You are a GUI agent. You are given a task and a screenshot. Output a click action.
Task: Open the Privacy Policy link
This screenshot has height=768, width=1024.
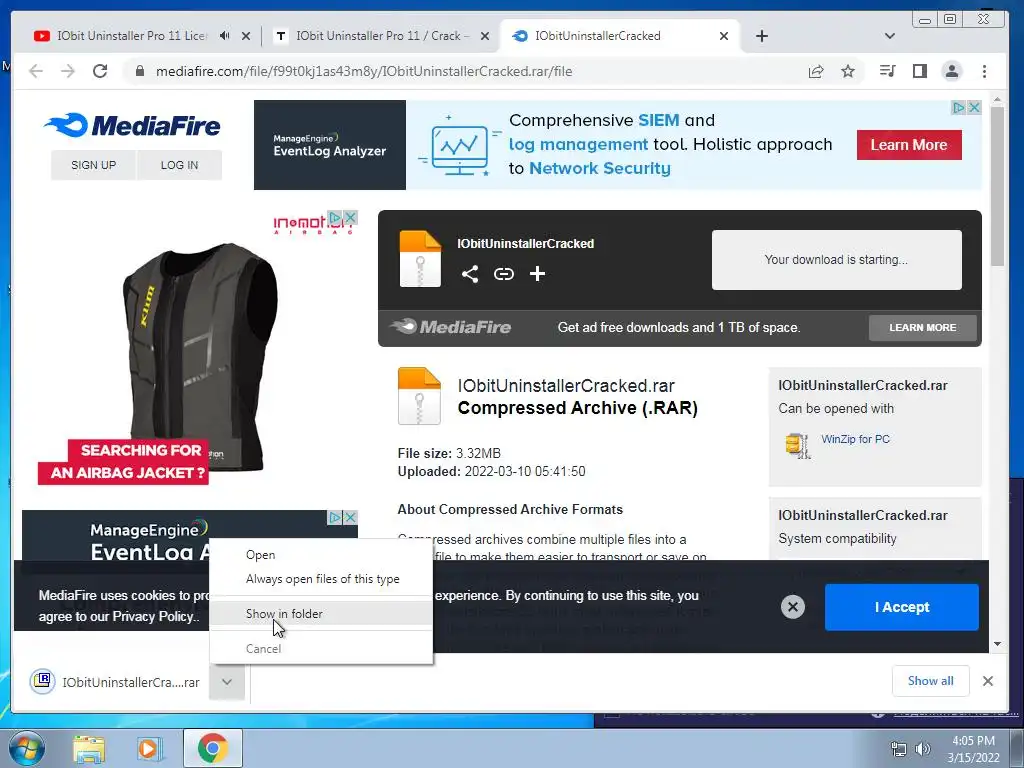[x=153, y=616]
